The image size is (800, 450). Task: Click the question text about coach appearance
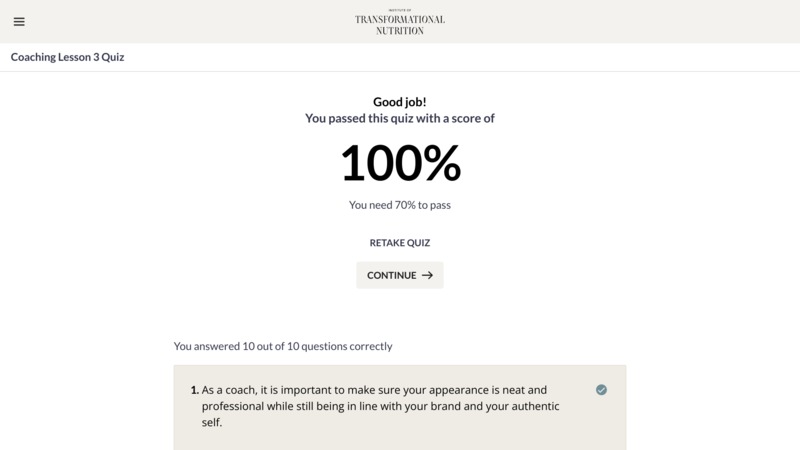(x=380, y=406)
